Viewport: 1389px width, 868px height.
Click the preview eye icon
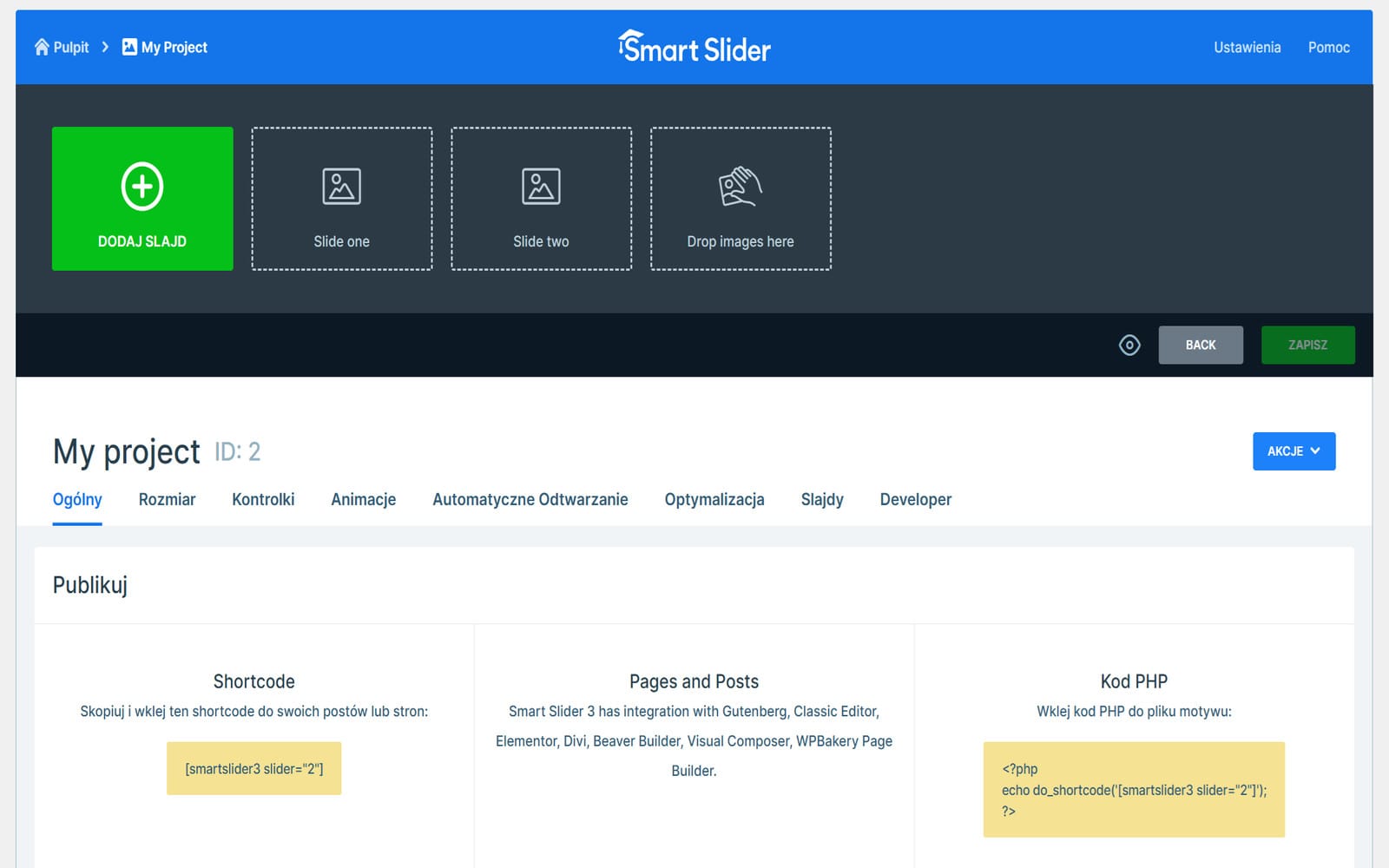[x=1129, y=345]
